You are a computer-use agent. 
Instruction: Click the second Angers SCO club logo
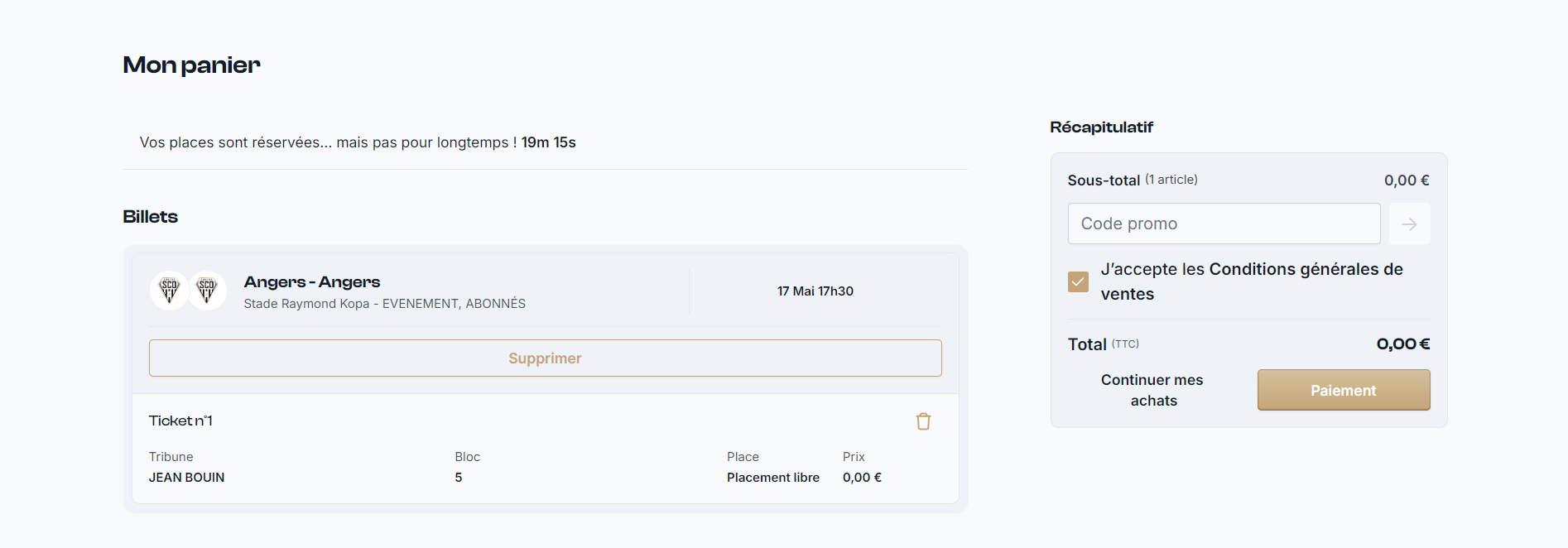pyautogui.click(x=207, y=291)
